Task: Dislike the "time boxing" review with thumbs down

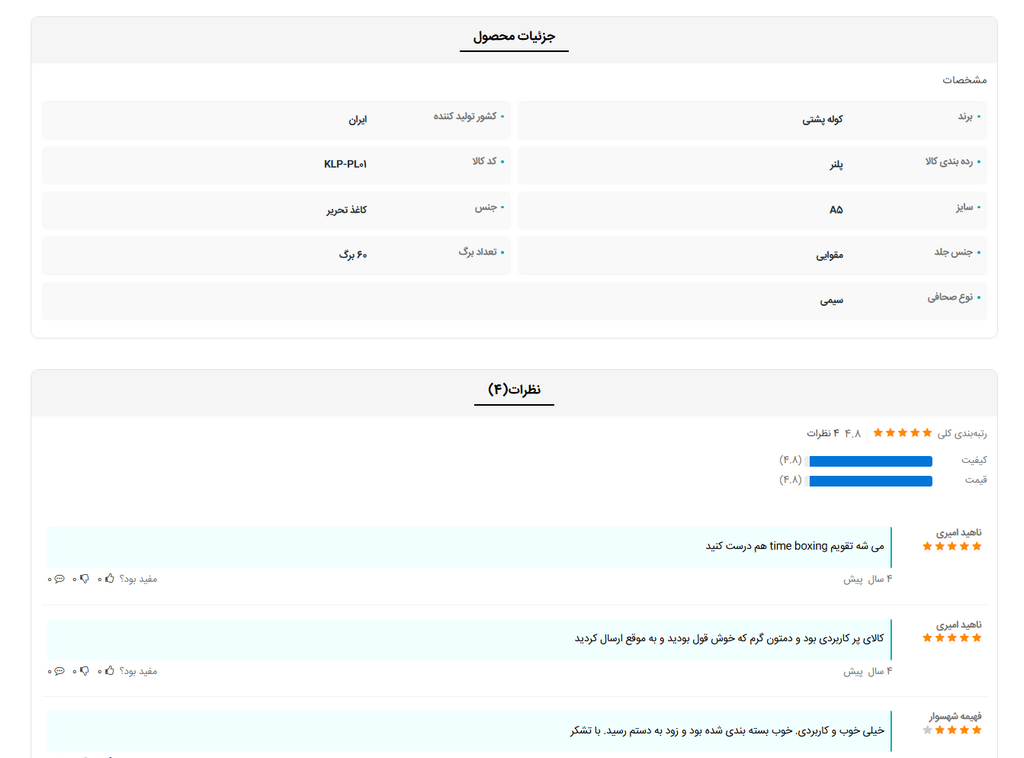Action: pyautogui.click(x=84, y=578)
